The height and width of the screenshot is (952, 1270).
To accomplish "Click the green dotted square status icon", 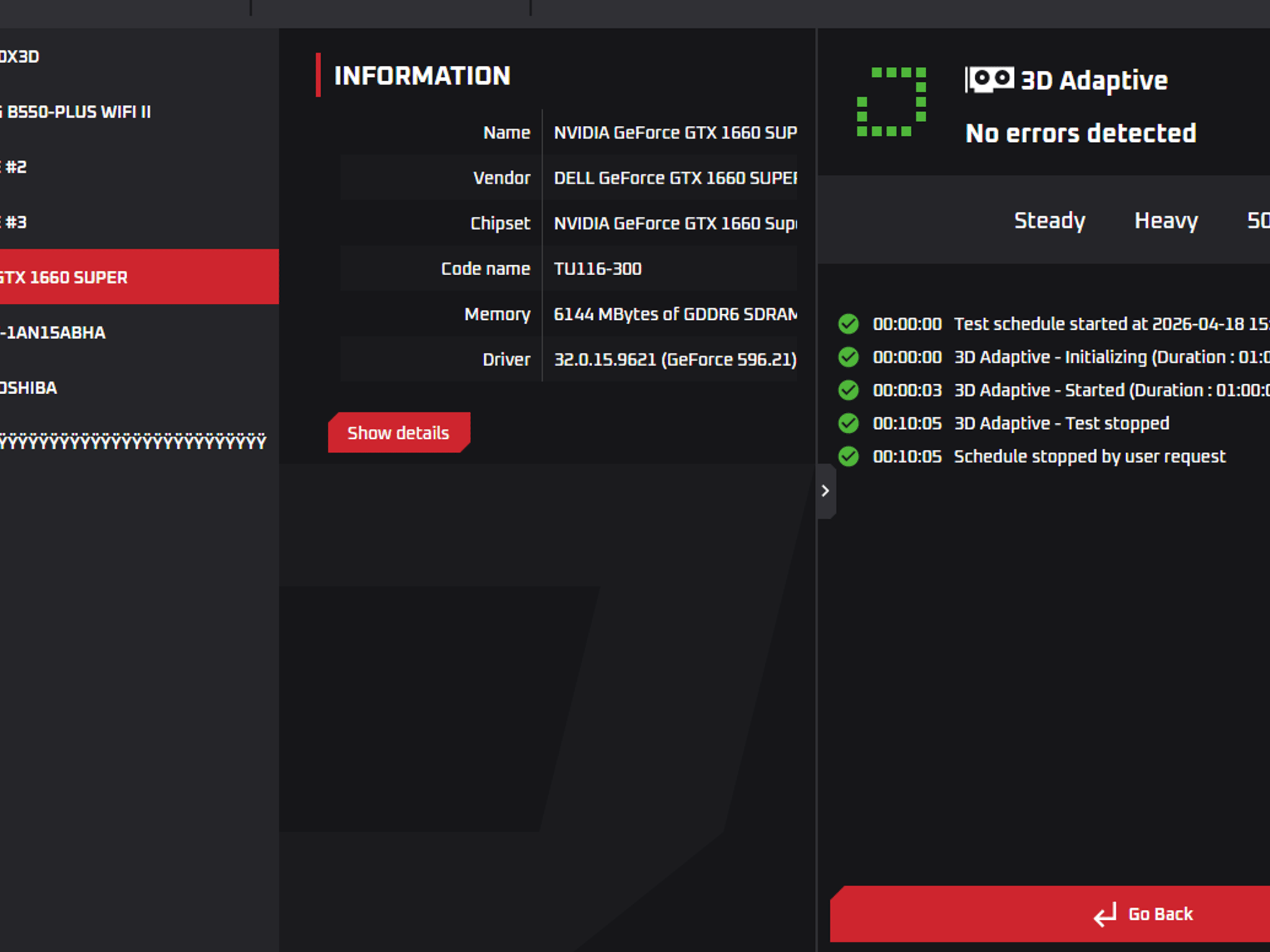I will (891, 102).
